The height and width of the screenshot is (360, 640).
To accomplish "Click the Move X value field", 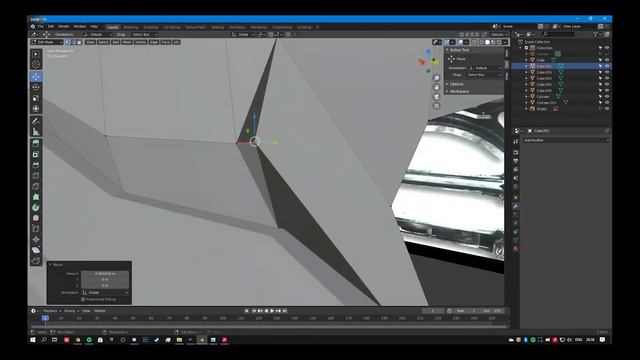I will coord(105,273).
